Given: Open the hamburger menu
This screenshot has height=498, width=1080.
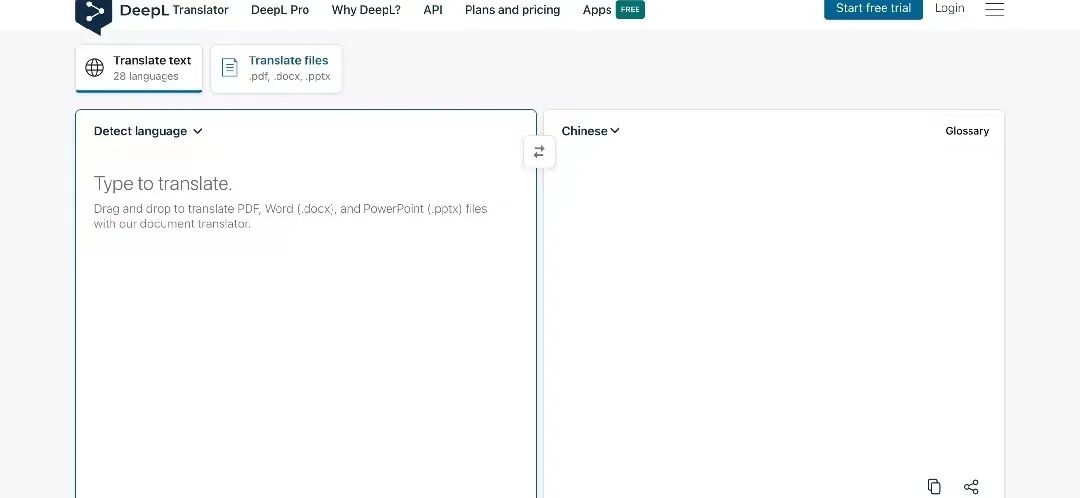Looking at the screenshot, I should pos(994,9).
